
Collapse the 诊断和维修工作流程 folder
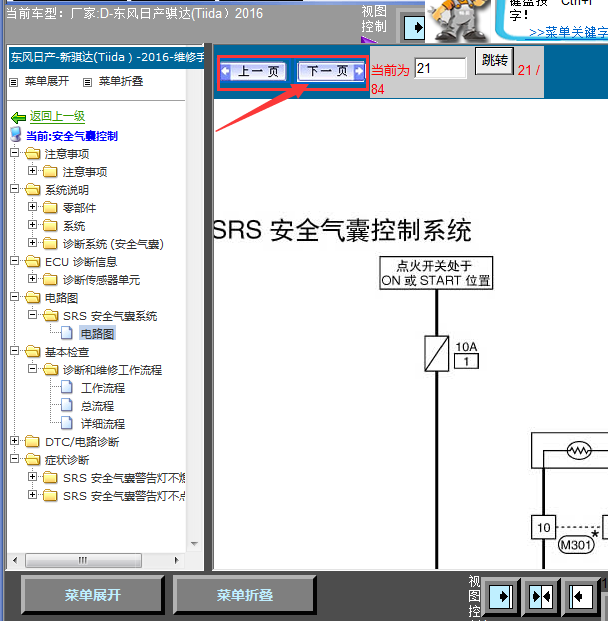point(32,369)
